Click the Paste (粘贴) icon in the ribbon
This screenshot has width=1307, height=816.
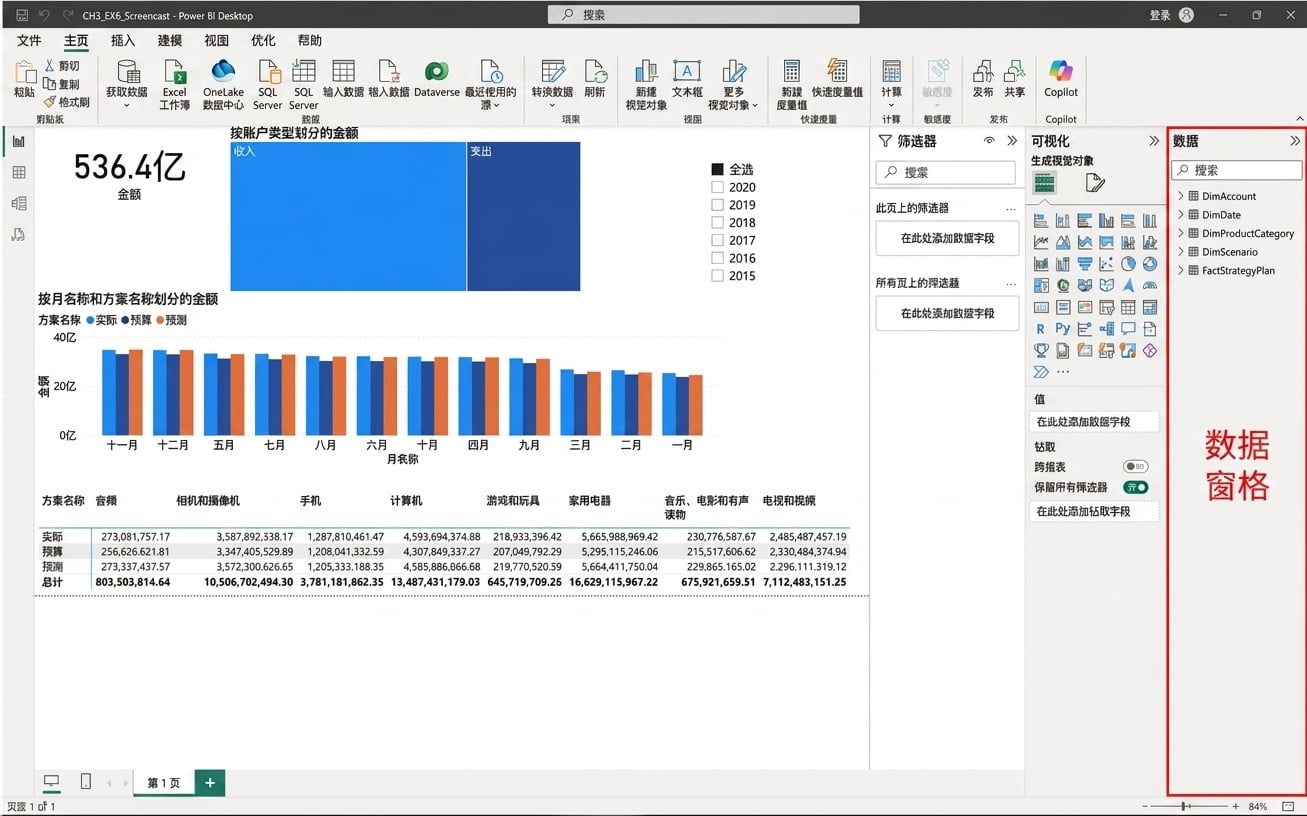pos(24,72)
